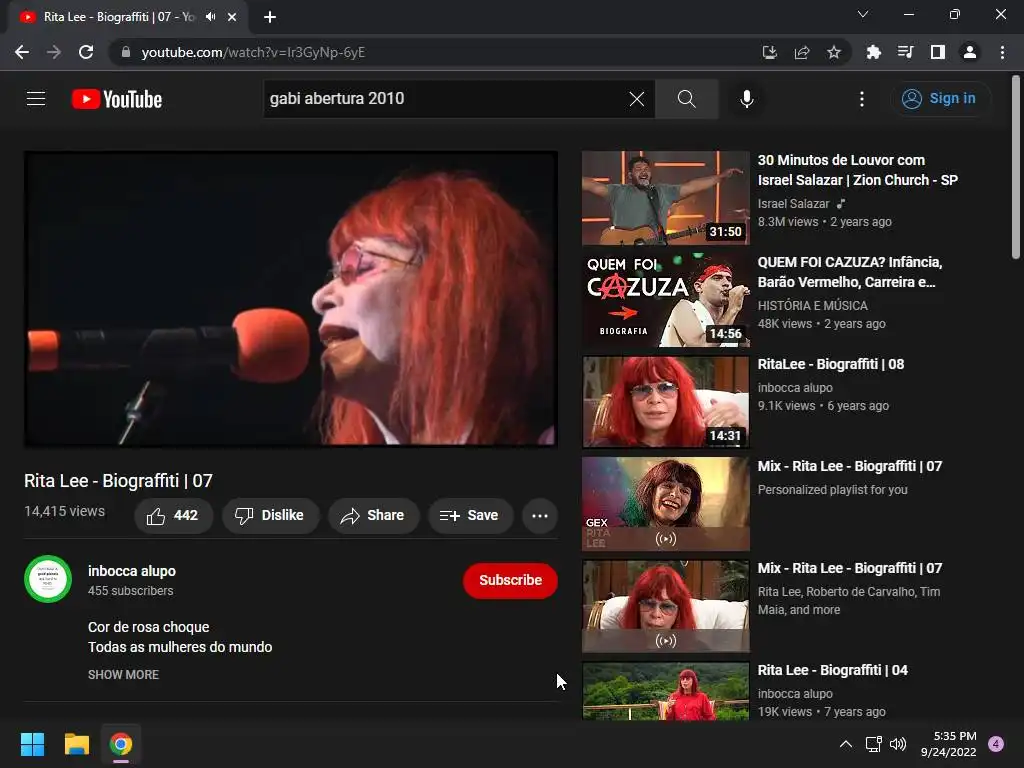Open File Explorer from taskbar
The height and width of the screenshot is (768, 1024).
click(x=76, y=744)
